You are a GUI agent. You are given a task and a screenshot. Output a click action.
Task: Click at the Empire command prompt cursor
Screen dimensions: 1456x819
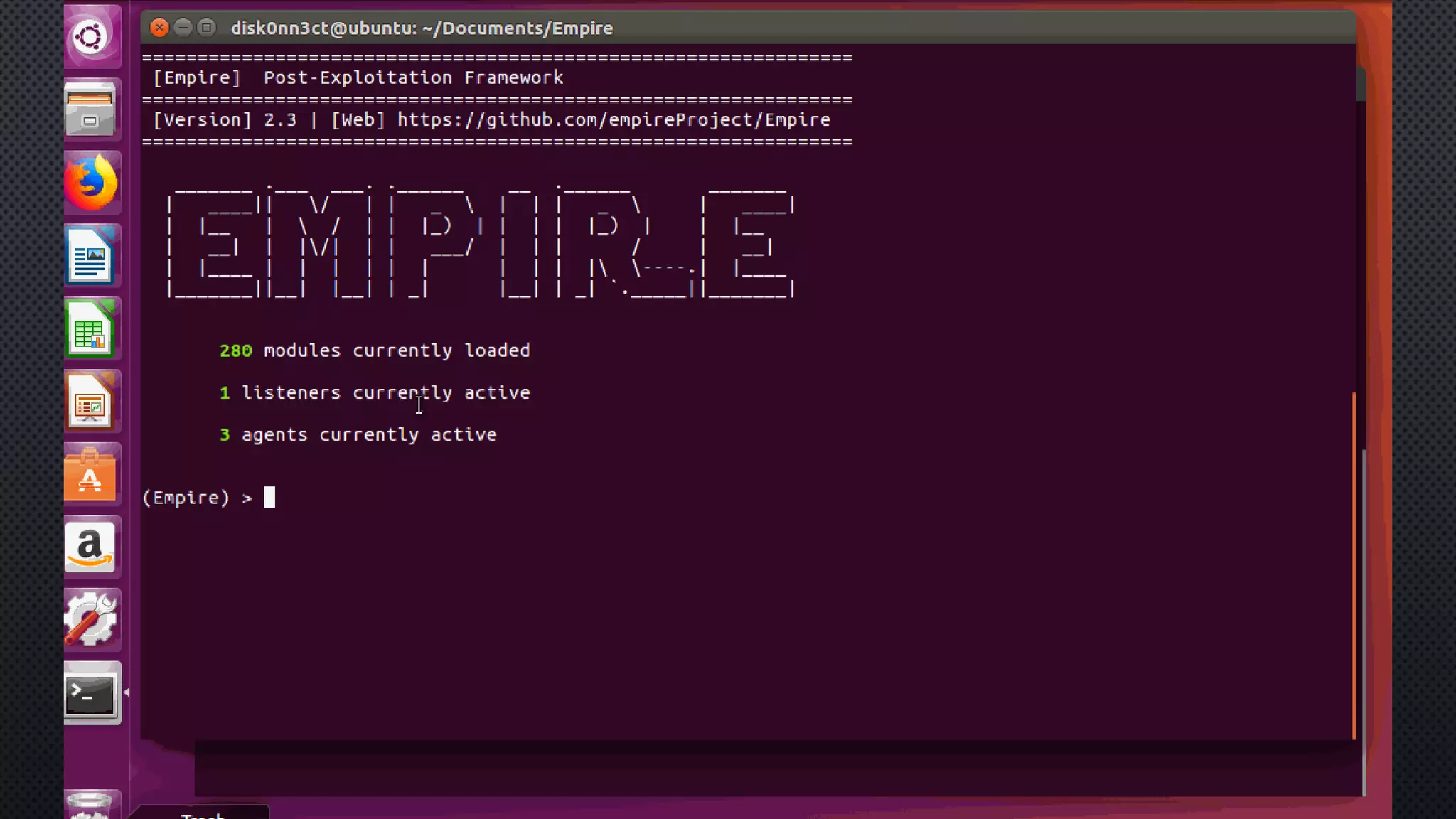point(269,497)
